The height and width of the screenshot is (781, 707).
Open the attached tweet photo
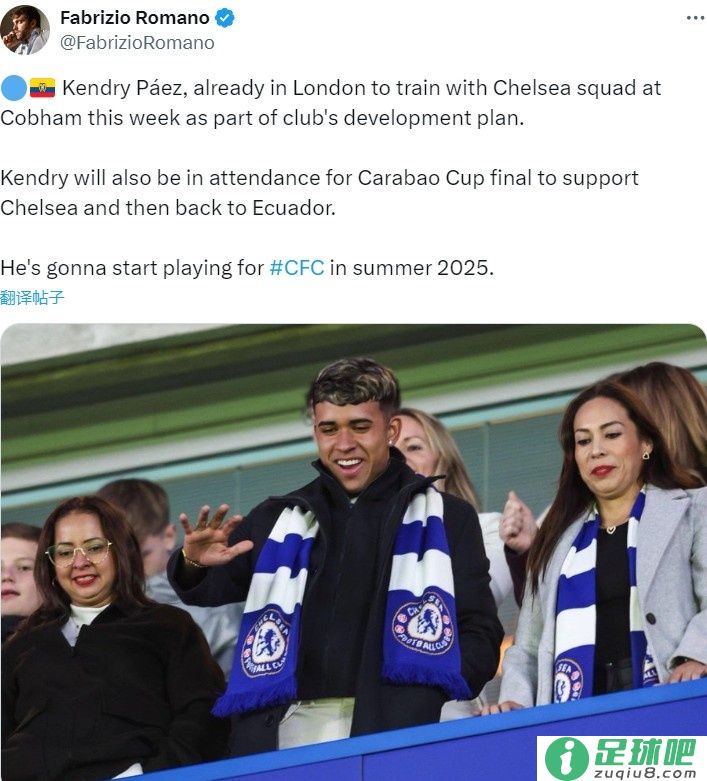tap(353, 552)
